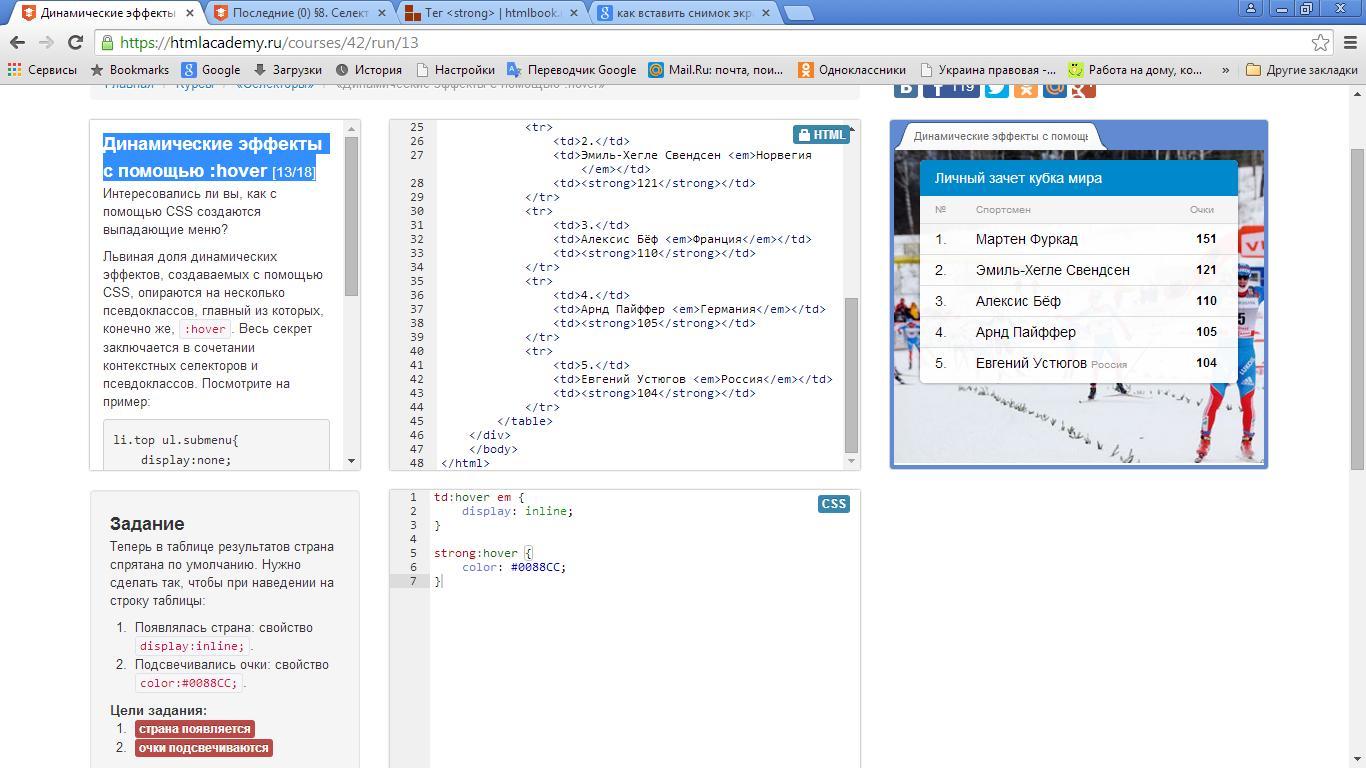Open the Google bookmark
The height and width of the screenshot is (768, 1366).
coord(211,70)
